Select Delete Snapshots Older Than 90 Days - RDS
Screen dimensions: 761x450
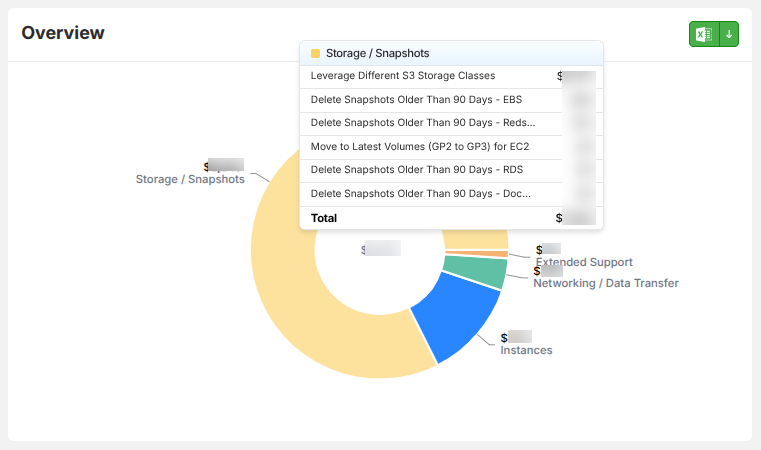point(451,170)
